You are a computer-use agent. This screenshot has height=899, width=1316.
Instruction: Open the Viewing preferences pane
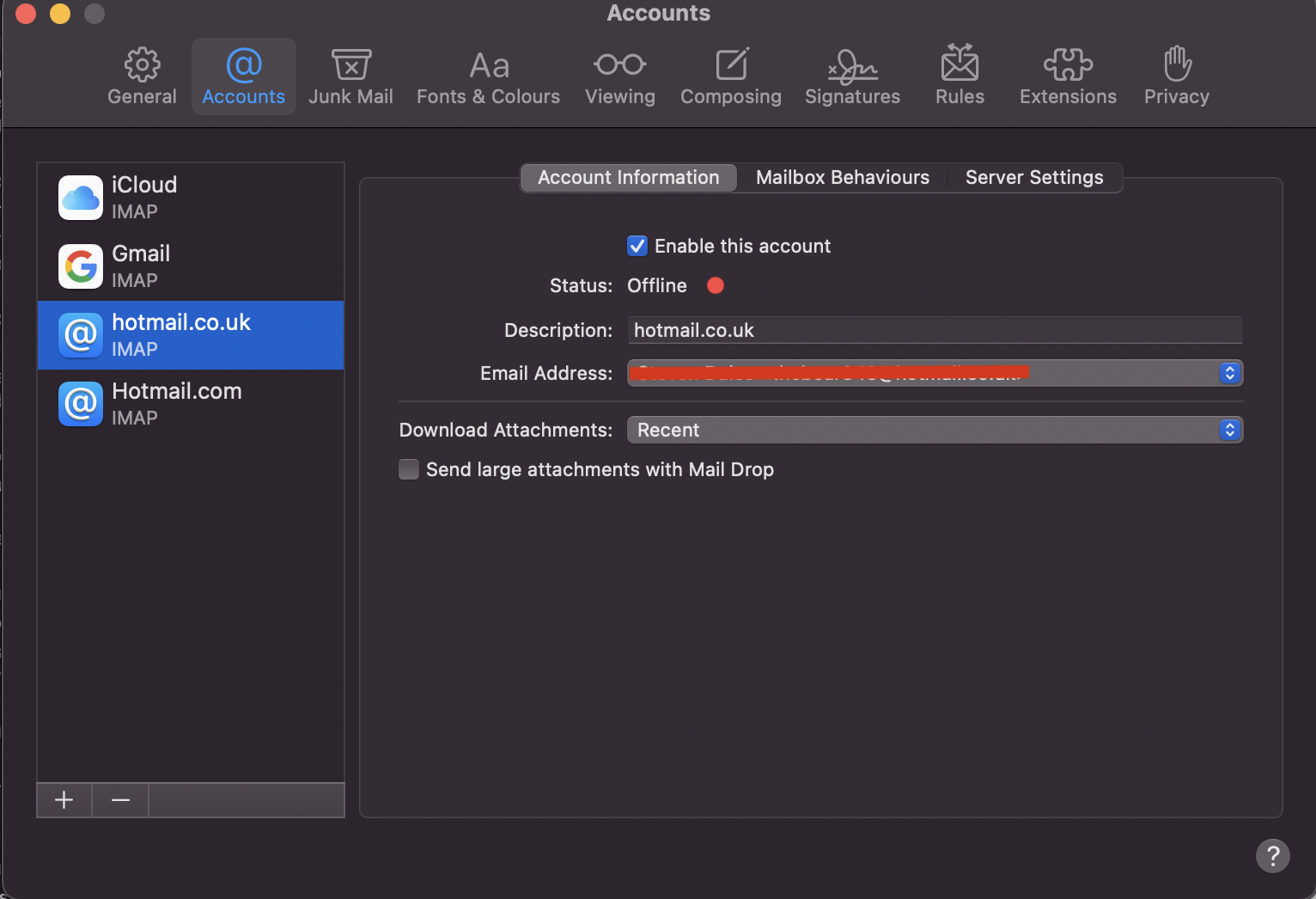[620, 76]
